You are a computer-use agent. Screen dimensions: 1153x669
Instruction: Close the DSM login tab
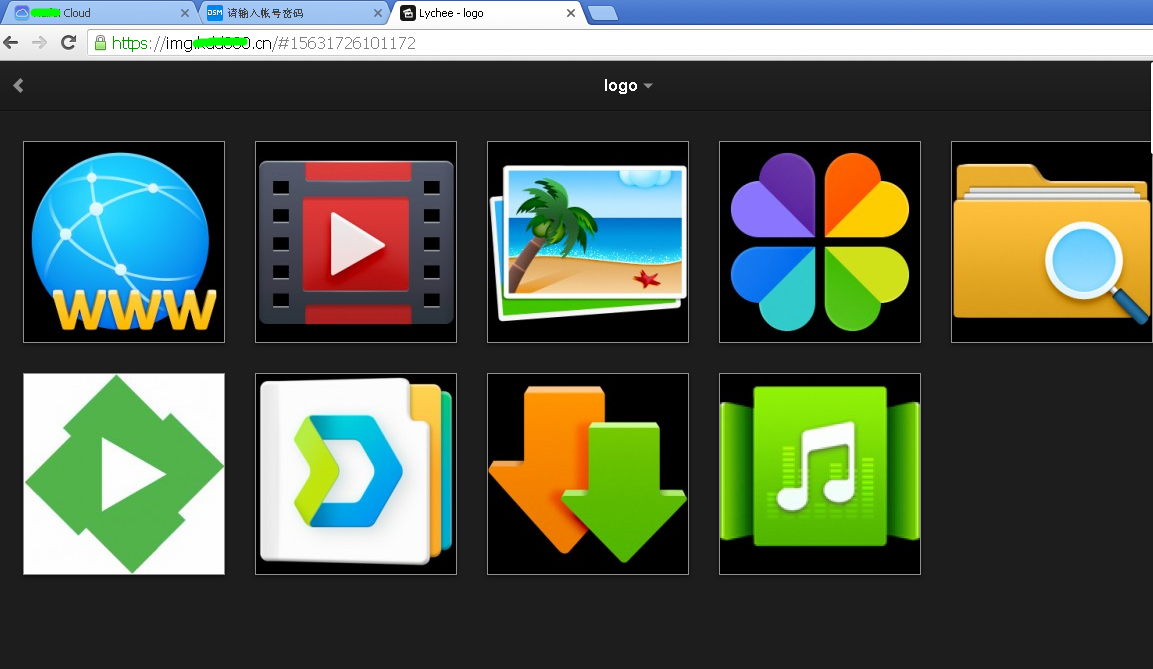pyautogui.click(x=377, y=13)
